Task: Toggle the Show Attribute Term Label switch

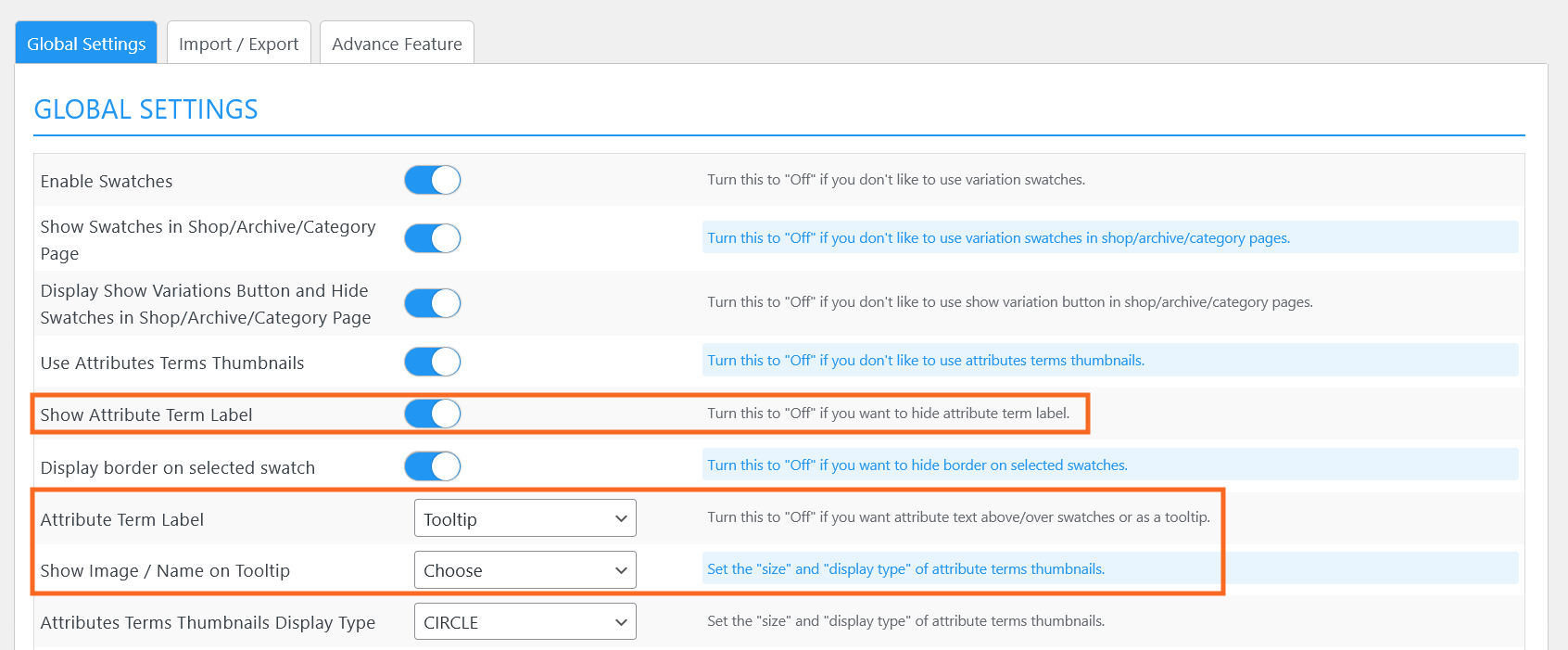Action: 432,414
